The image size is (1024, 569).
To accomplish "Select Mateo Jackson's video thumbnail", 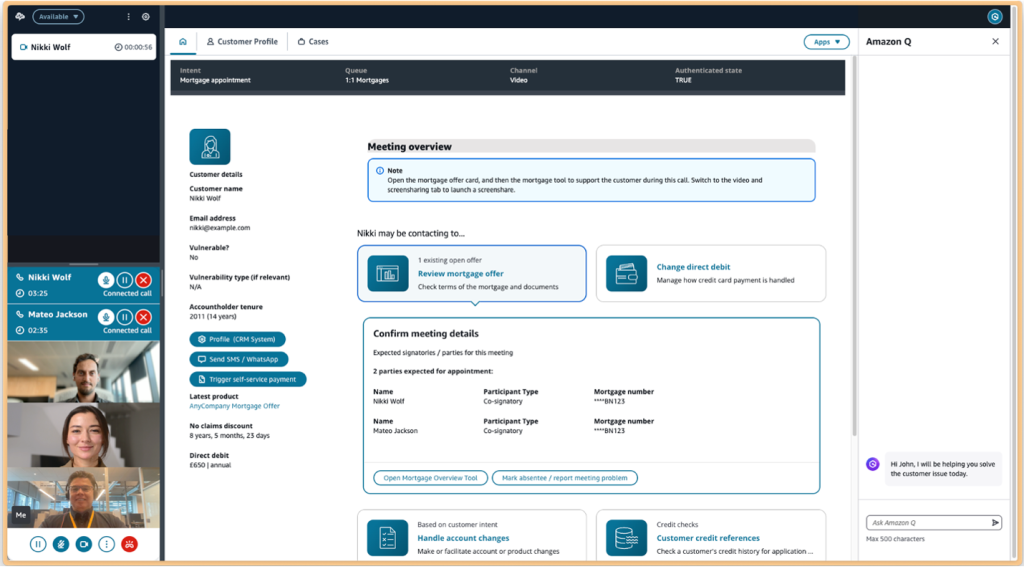I will (x=84, y=371).
